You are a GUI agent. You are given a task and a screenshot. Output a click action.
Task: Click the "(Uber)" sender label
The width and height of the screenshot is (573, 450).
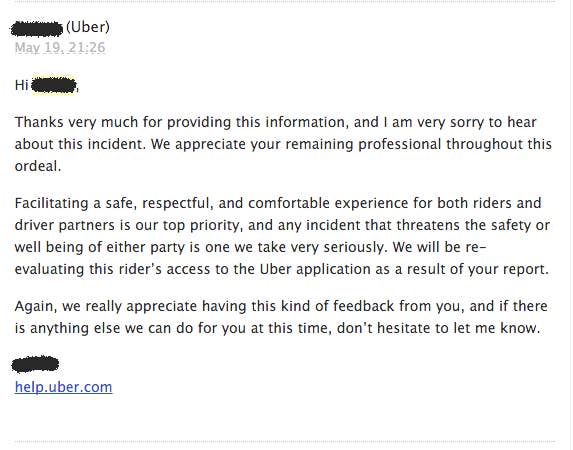tap(88, 27)
